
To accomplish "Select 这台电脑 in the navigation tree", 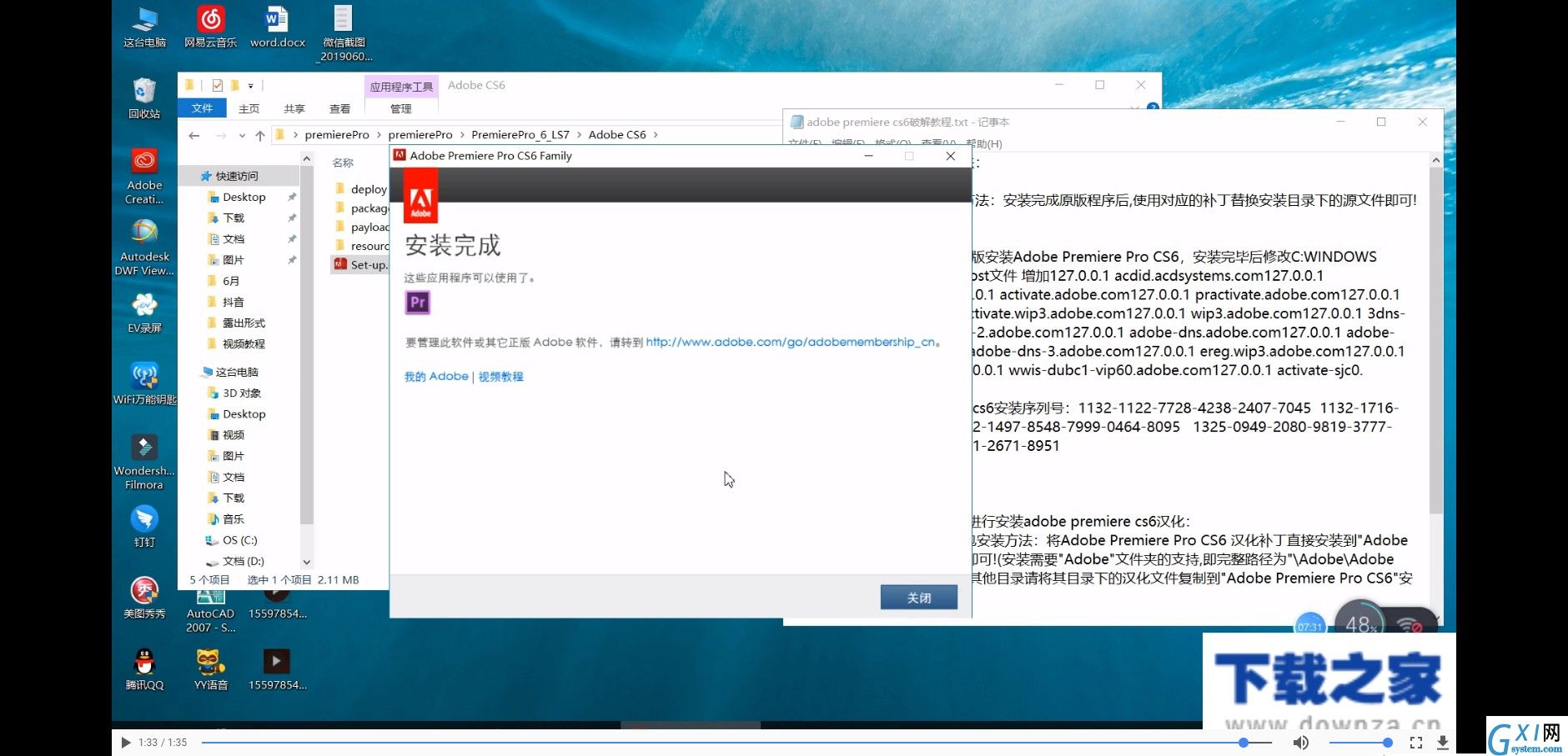I will (x=237, y=372).
